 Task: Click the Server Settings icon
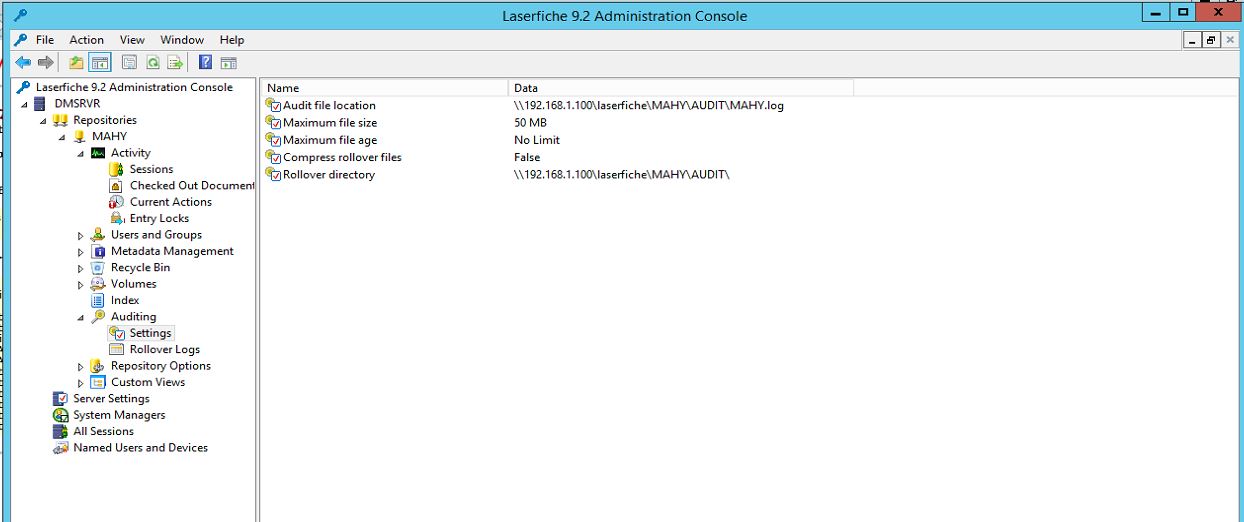point(60,398)
